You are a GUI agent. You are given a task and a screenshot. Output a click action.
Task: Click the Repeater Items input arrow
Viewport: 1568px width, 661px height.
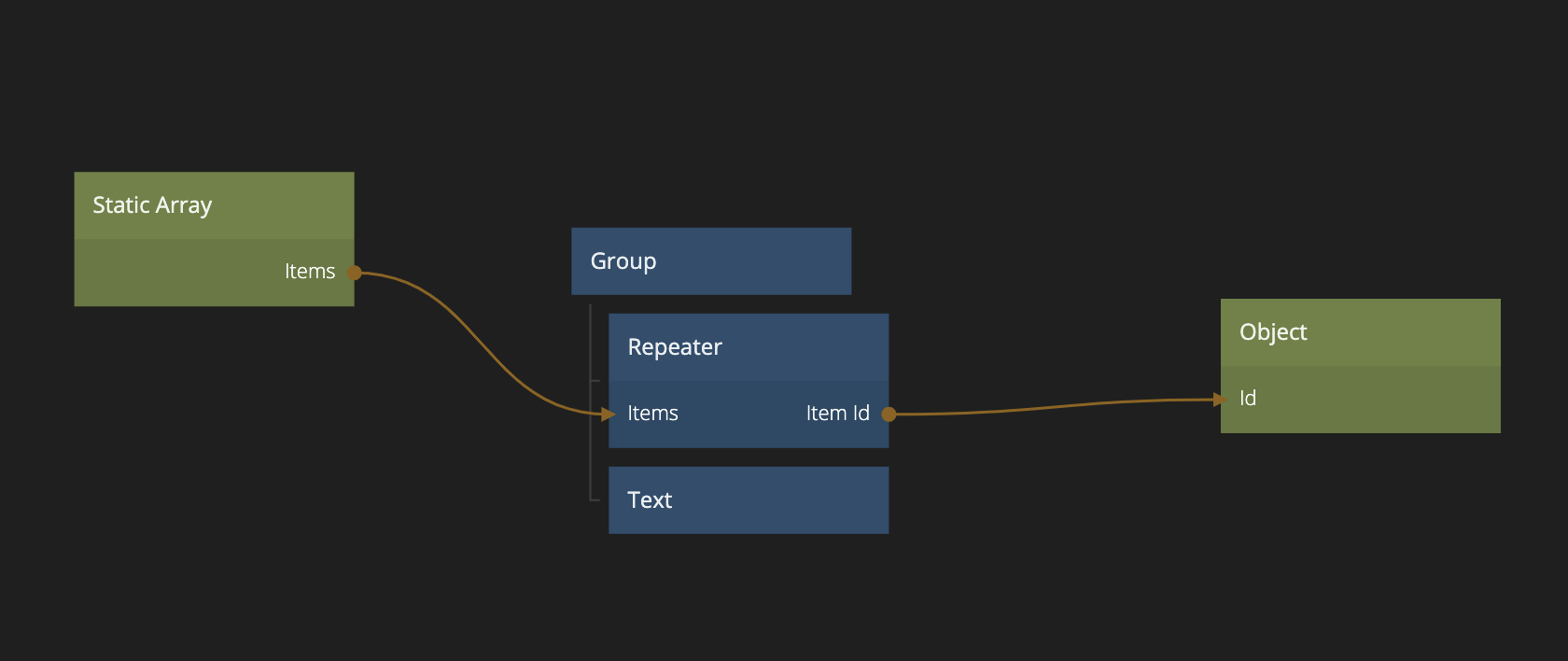tap(609, 414)
